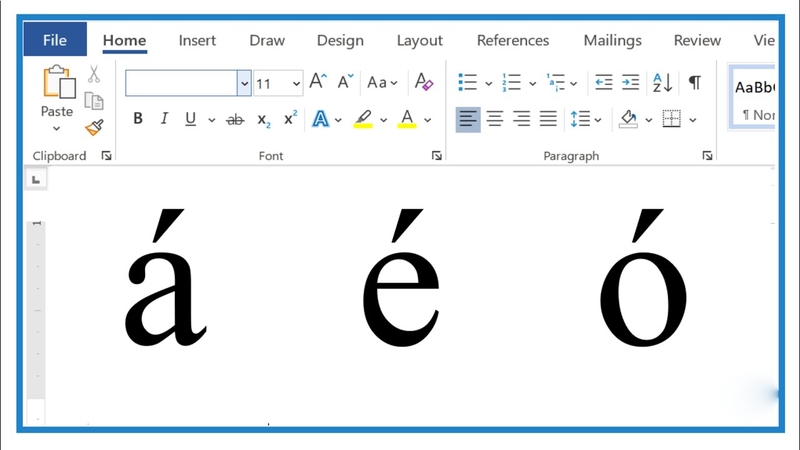
Task: Insert multilevel list
Action: point(555,82)
